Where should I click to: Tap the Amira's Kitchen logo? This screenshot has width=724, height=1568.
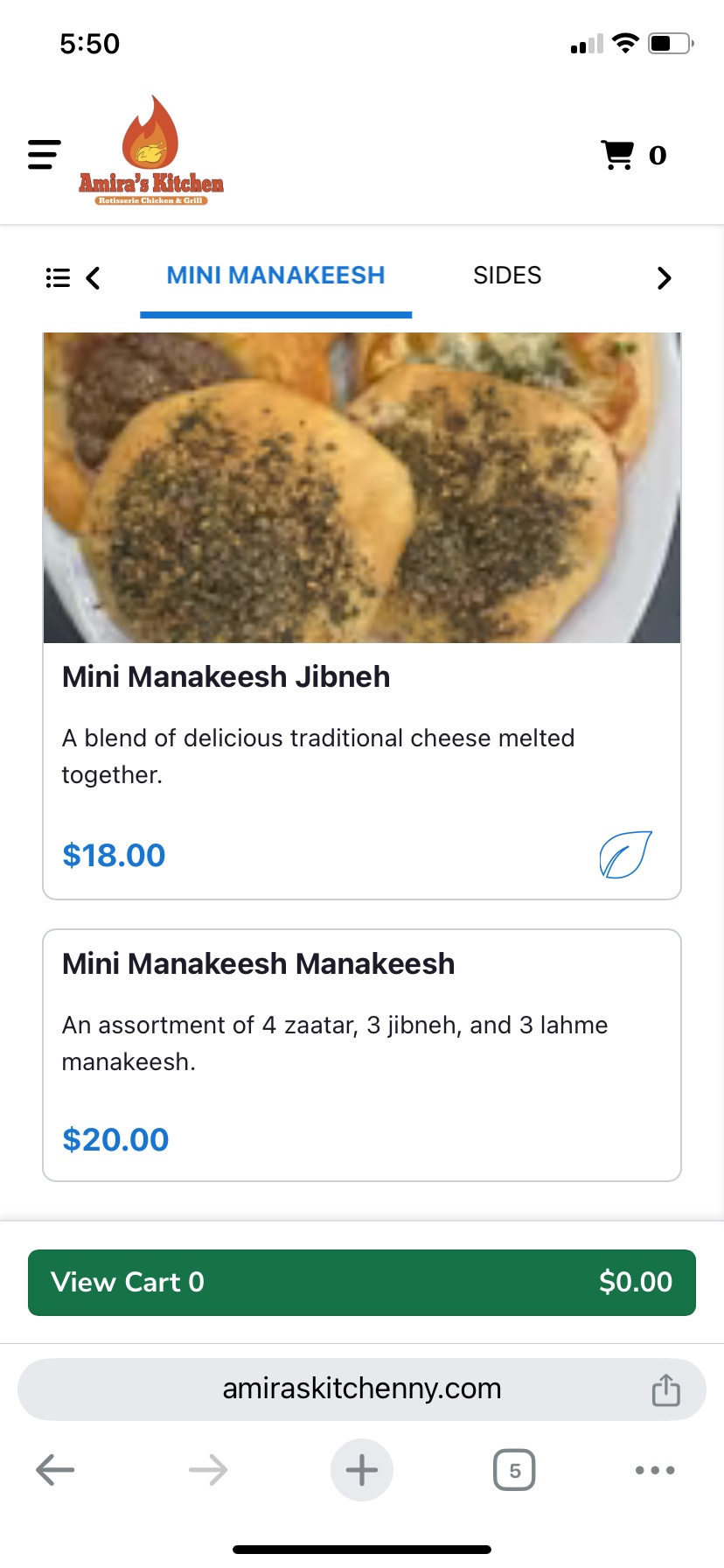[x=151, y=152]
